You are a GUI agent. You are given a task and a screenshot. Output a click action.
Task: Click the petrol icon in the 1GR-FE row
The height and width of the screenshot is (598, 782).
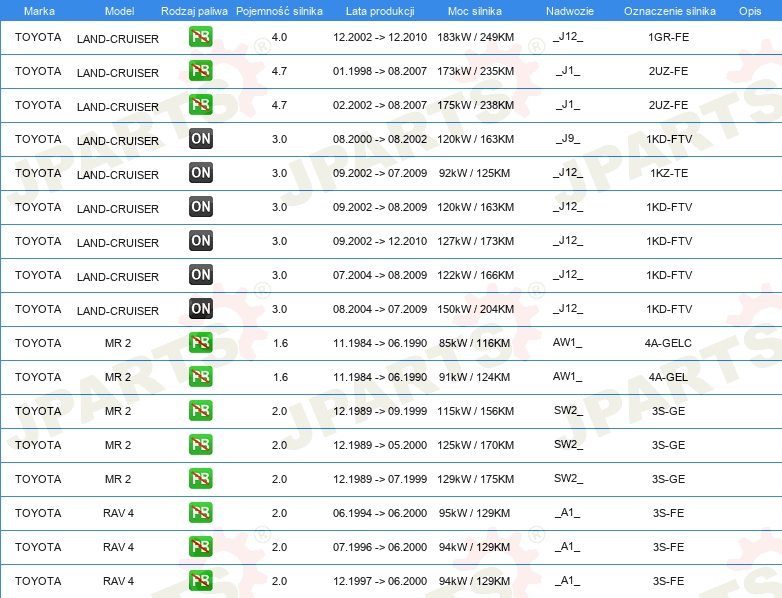(x=200, y=37)
